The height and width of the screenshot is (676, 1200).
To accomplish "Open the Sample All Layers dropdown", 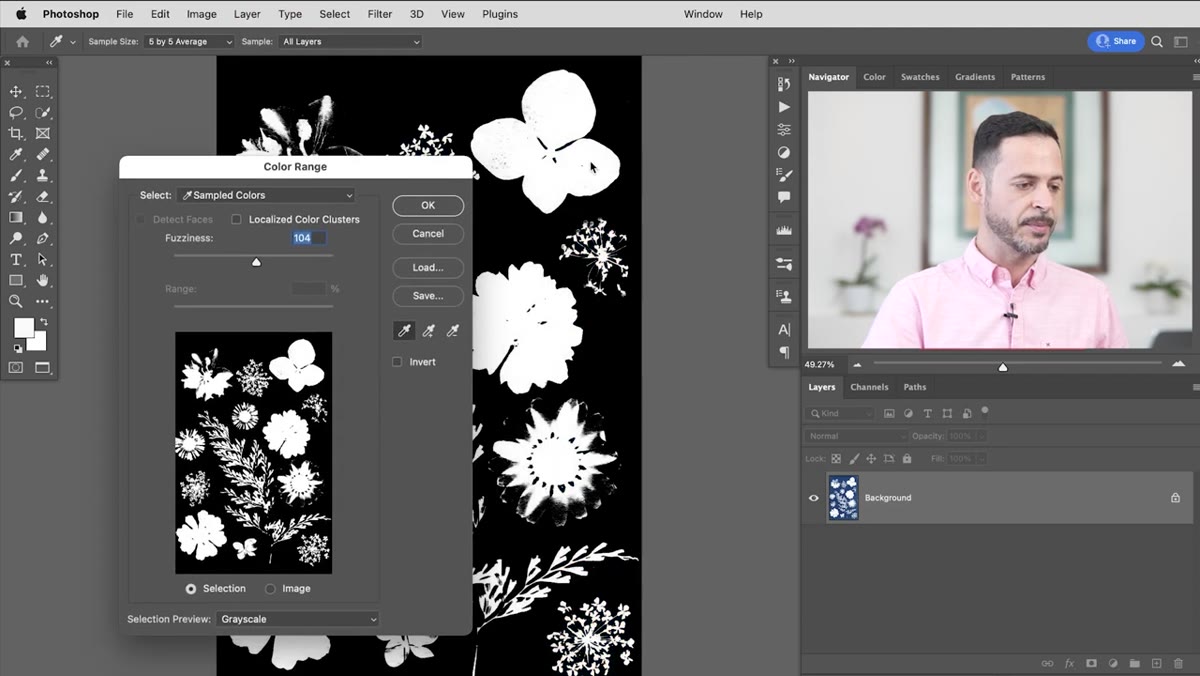I will tap(350, 42).
